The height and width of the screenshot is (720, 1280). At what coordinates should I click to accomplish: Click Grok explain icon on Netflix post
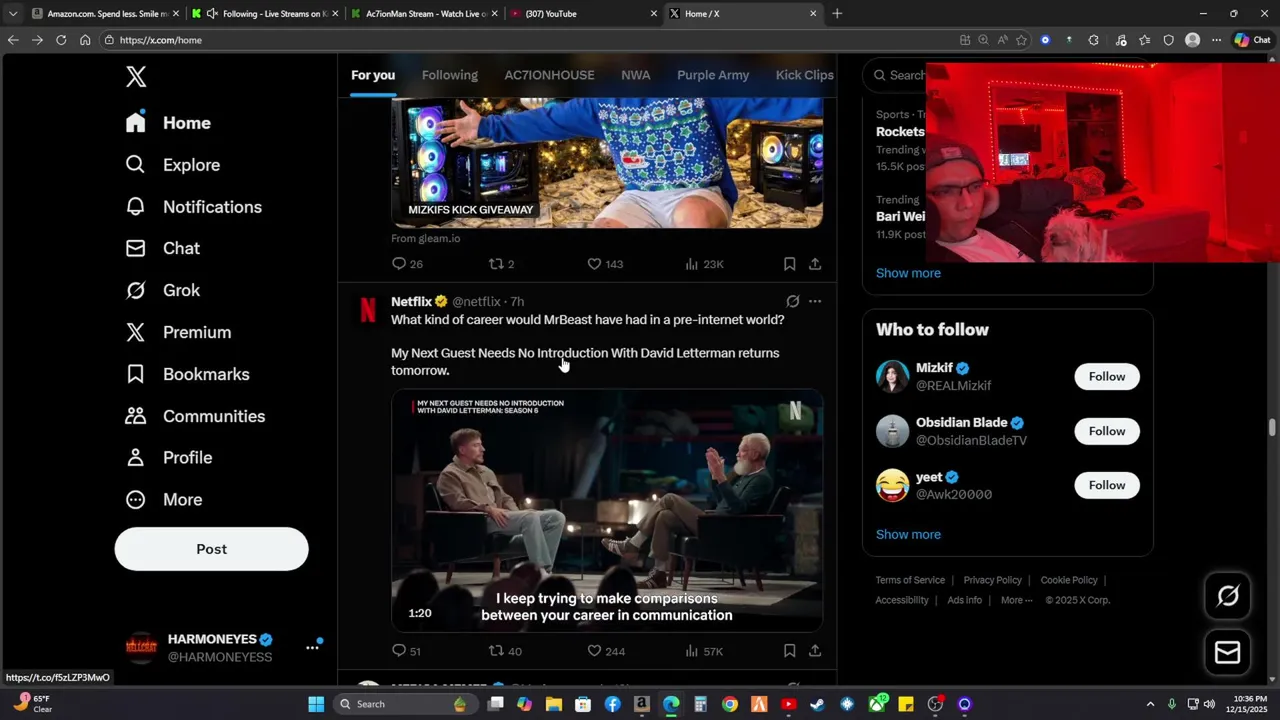click(x=793, y=301)
